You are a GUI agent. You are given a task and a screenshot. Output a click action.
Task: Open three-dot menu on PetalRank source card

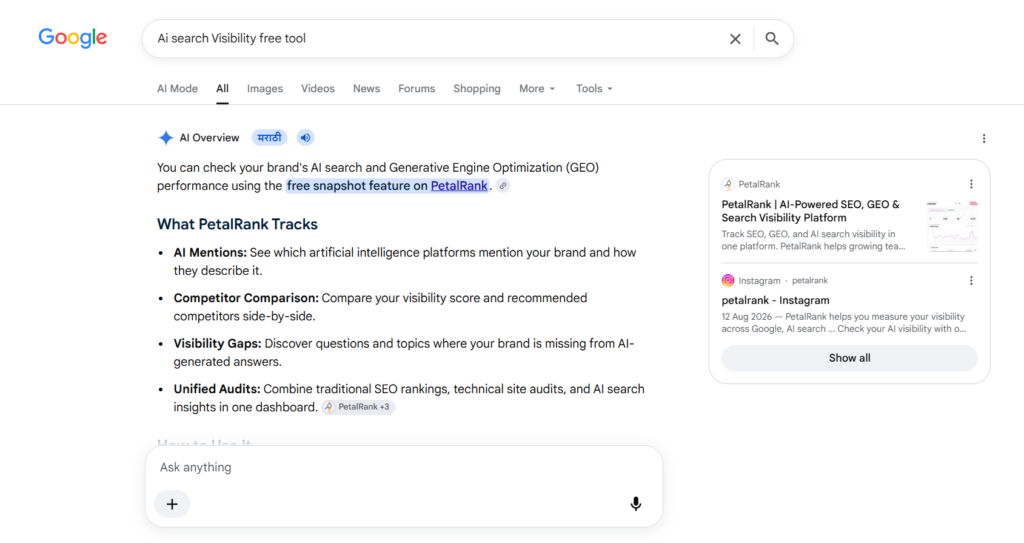tap(971, 184)
